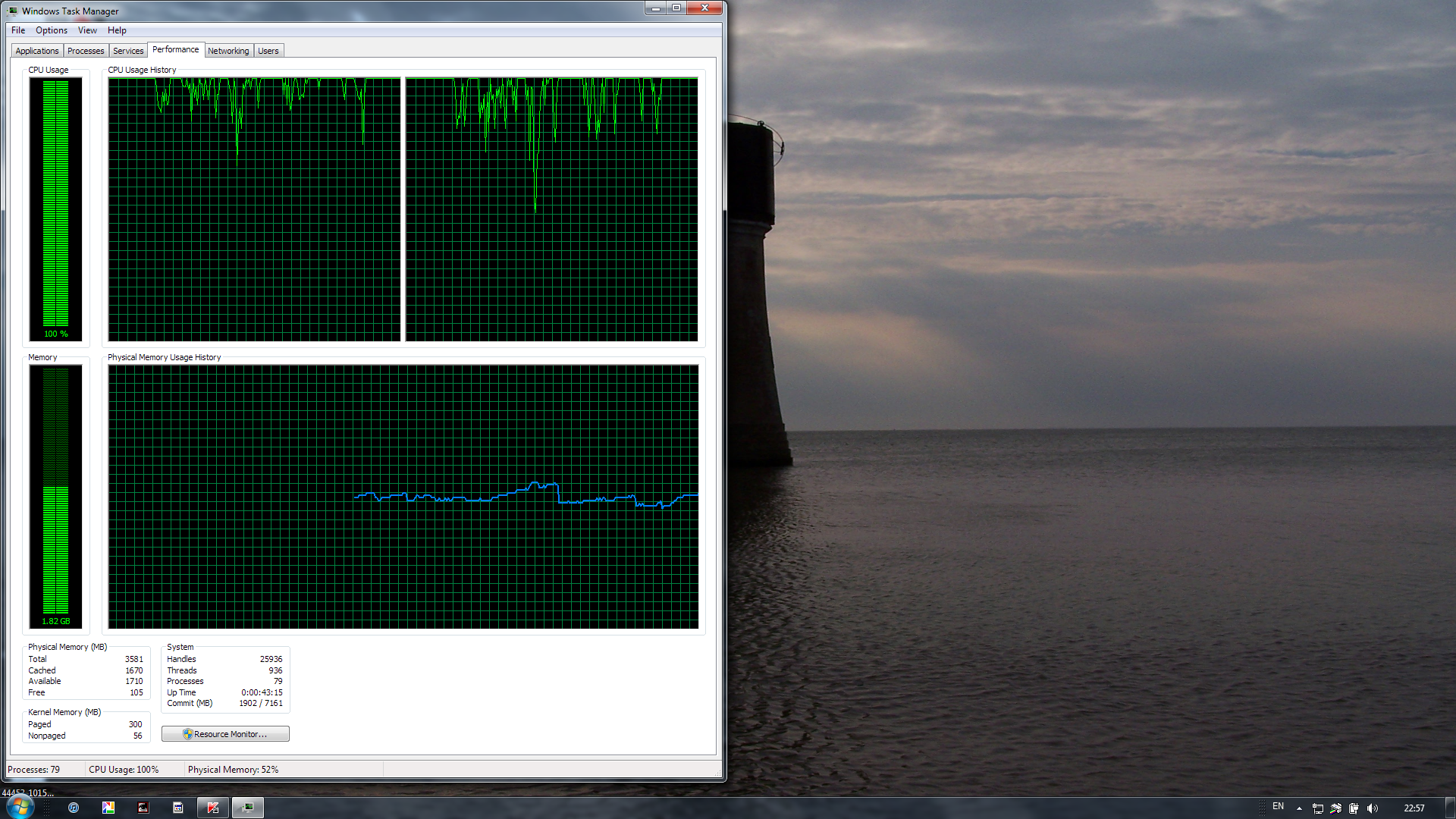Click the Show Desktop strip
This screenshot has height=819, width=1456.
click(1451, 808)
